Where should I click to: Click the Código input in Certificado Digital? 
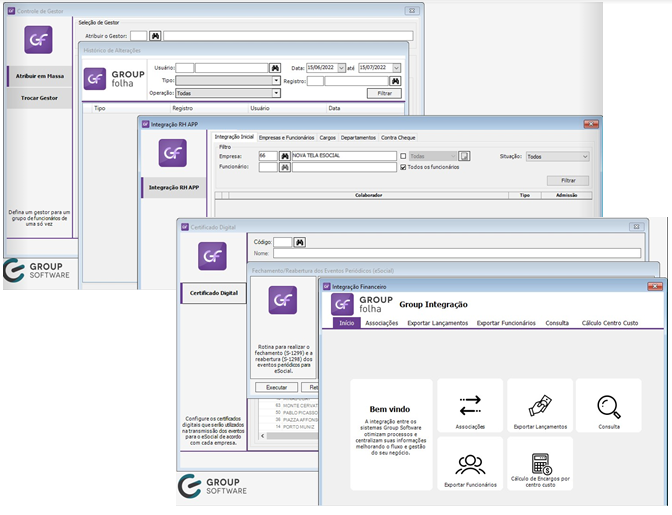point(283,243)
